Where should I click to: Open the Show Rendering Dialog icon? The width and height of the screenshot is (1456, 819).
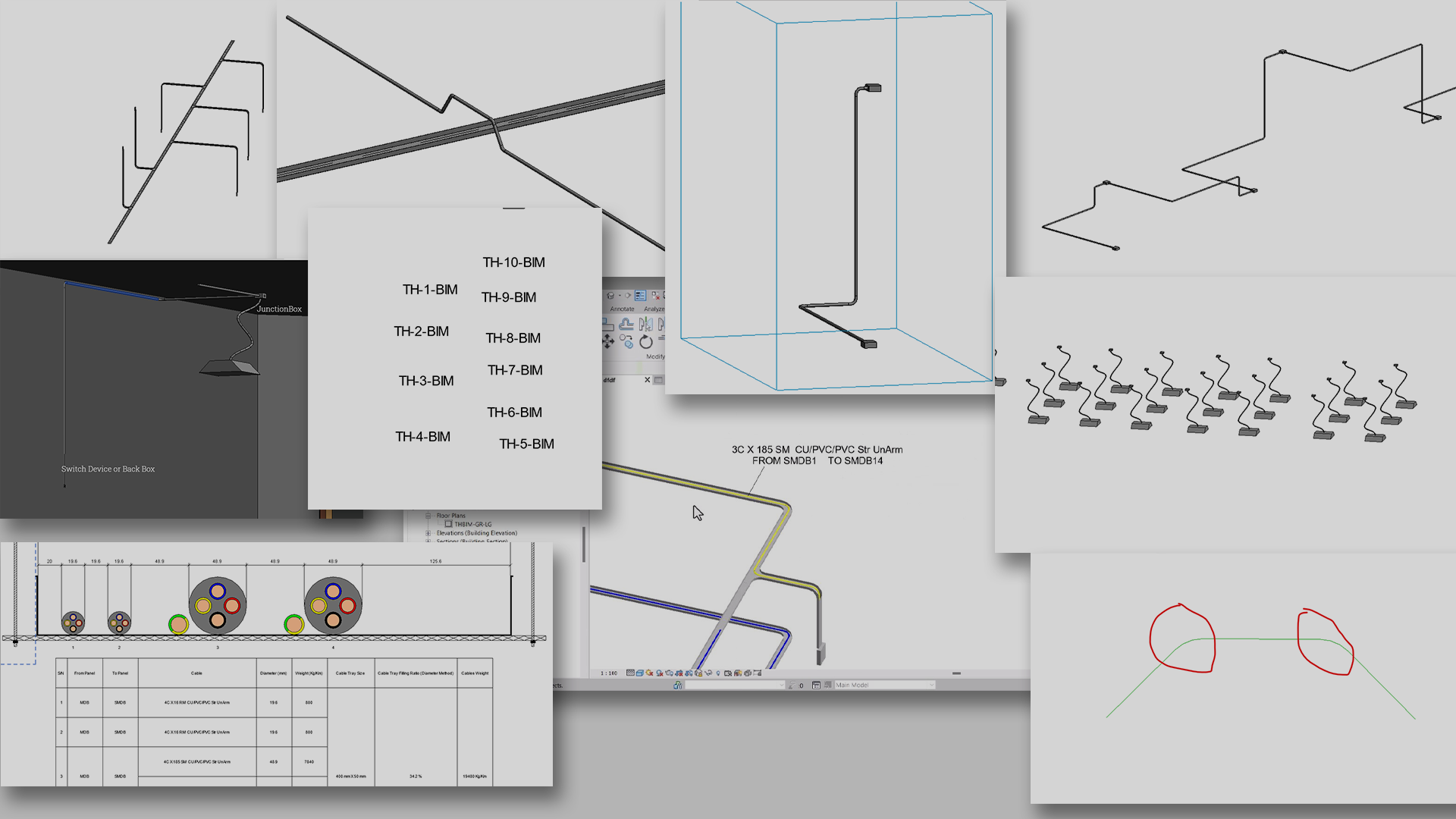point(669,673)
